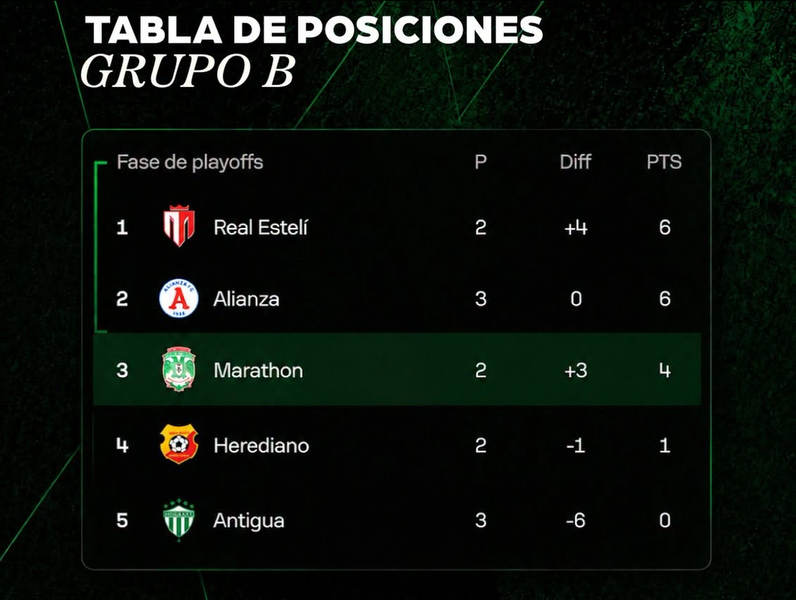The height and width of the screenshot is (600, 796).
Task: Click the P games played header
Action: tap(481, 162)
